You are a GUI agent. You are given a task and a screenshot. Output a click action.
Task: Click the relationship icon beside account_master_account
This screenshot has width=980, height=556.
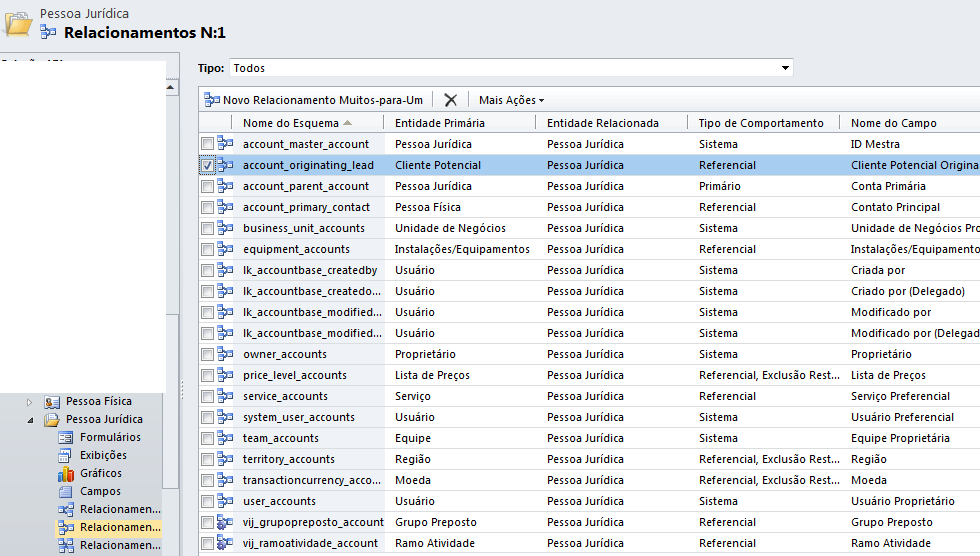click(x=225, y=144)
